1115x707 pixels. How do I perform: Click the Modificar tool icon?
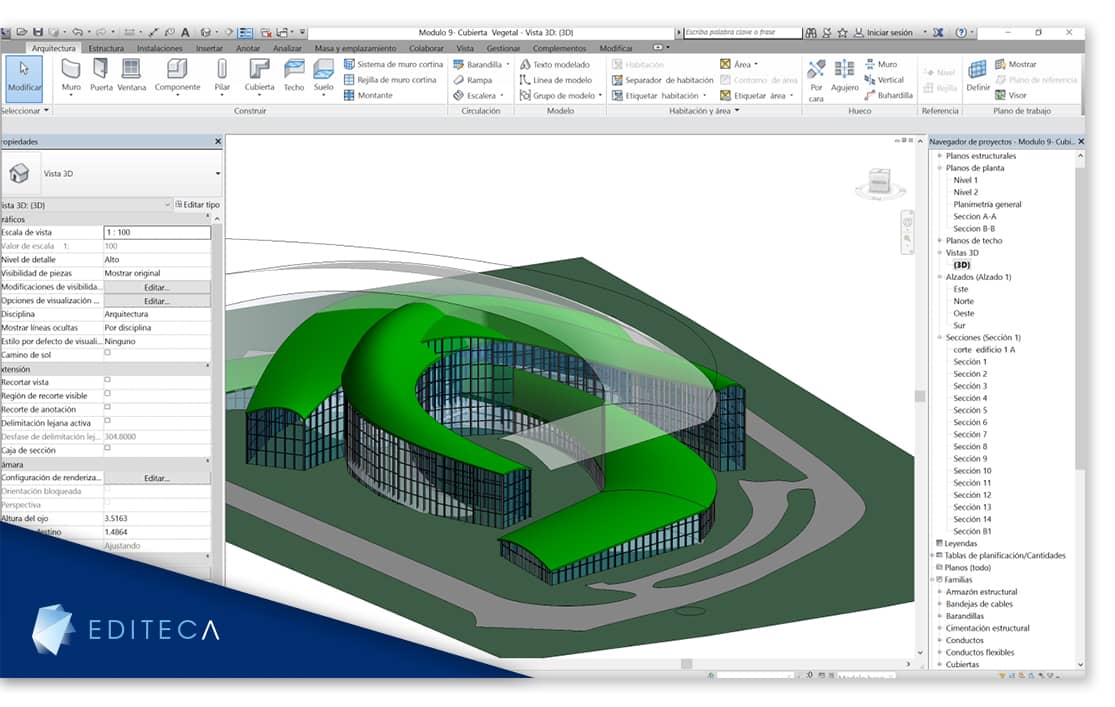point(24,78)
